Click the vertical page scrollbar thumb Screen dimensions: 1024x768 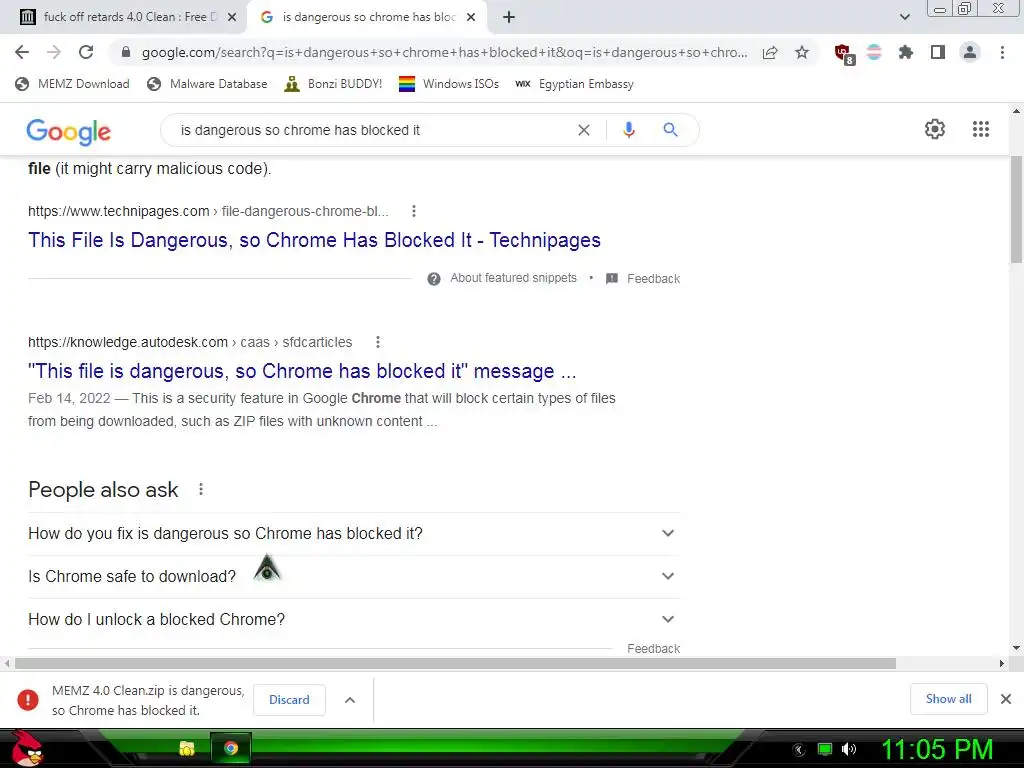(1016, 209)
